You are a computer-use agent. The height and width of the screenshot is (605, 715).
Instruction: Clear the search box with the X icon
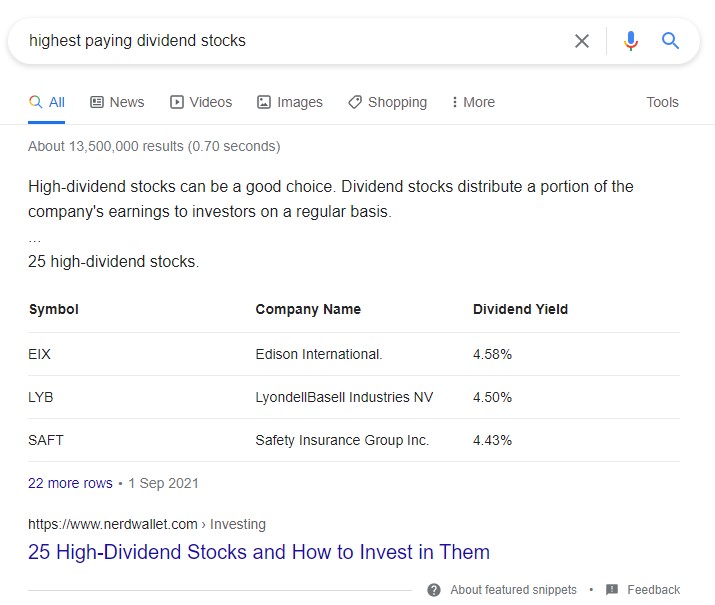581,41
